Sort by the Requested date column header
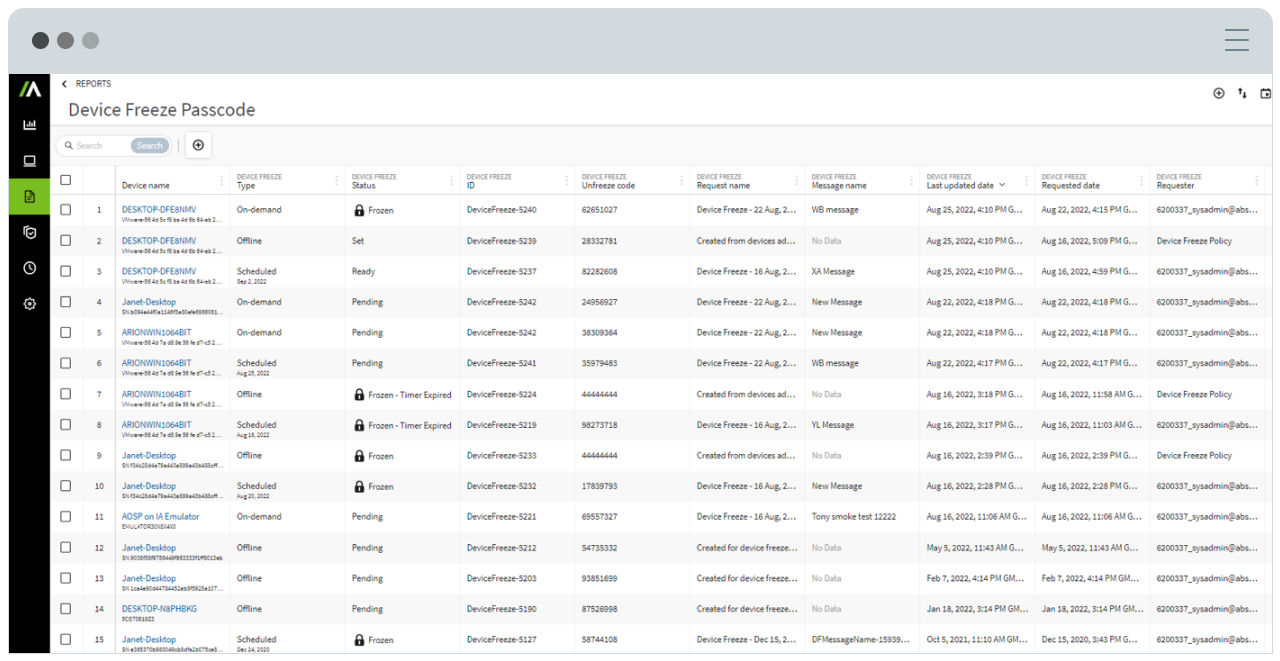 click(x=1071, y=185)
